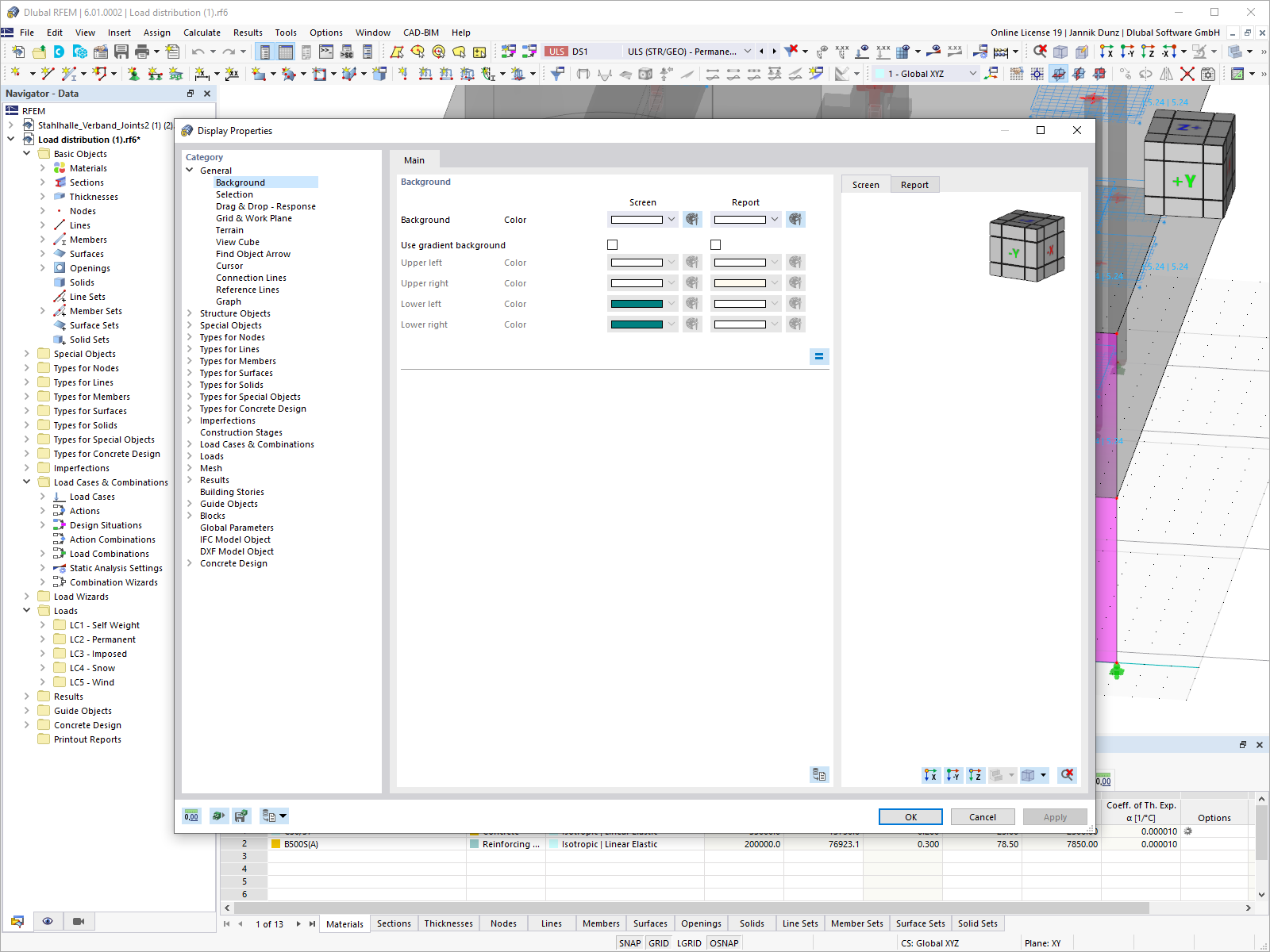Click the Undo icon in the toolbar
The width and height of the screenshot is (1270, 952).
198,51
